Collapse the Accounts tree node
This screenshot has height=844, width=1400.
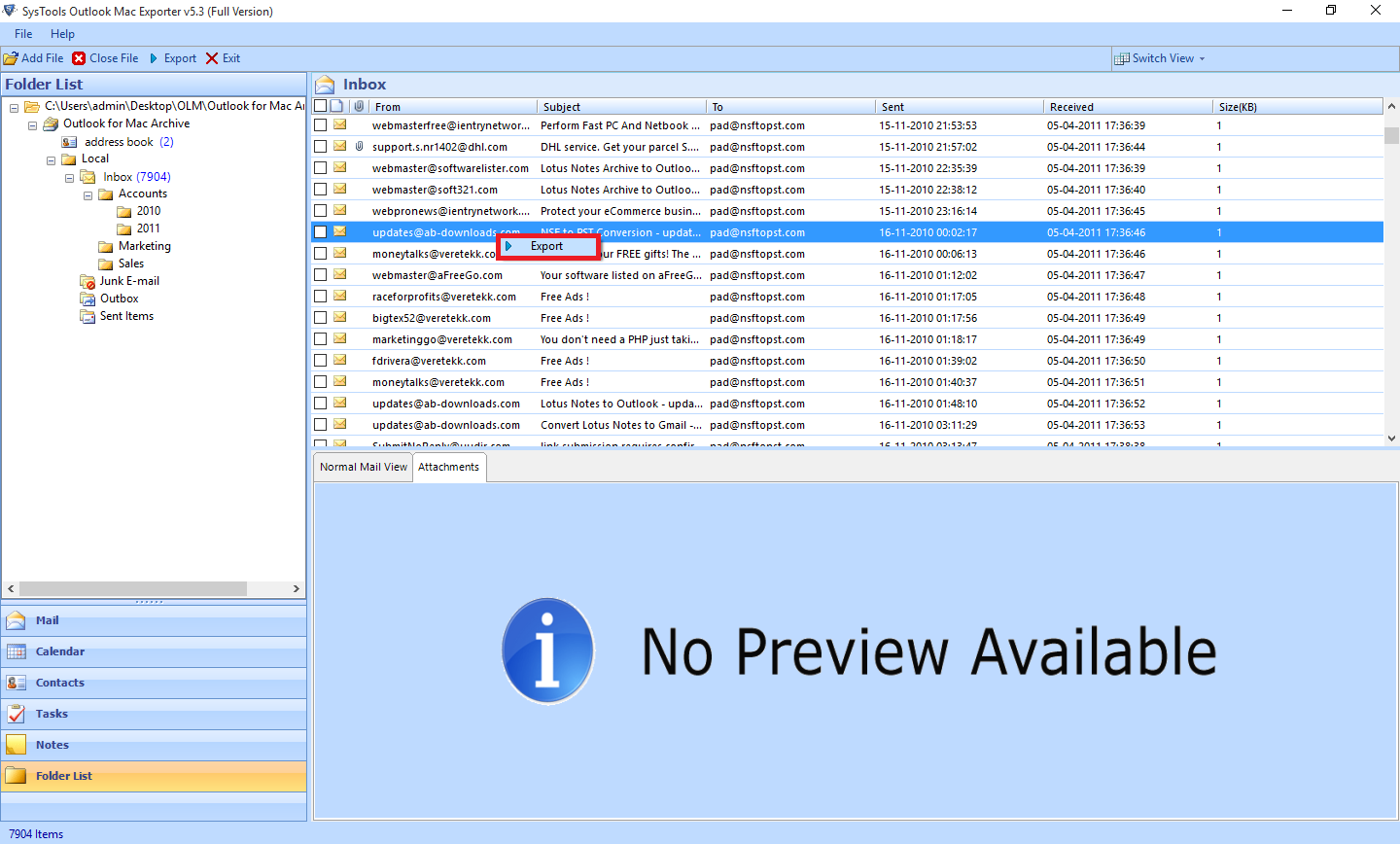87,193
